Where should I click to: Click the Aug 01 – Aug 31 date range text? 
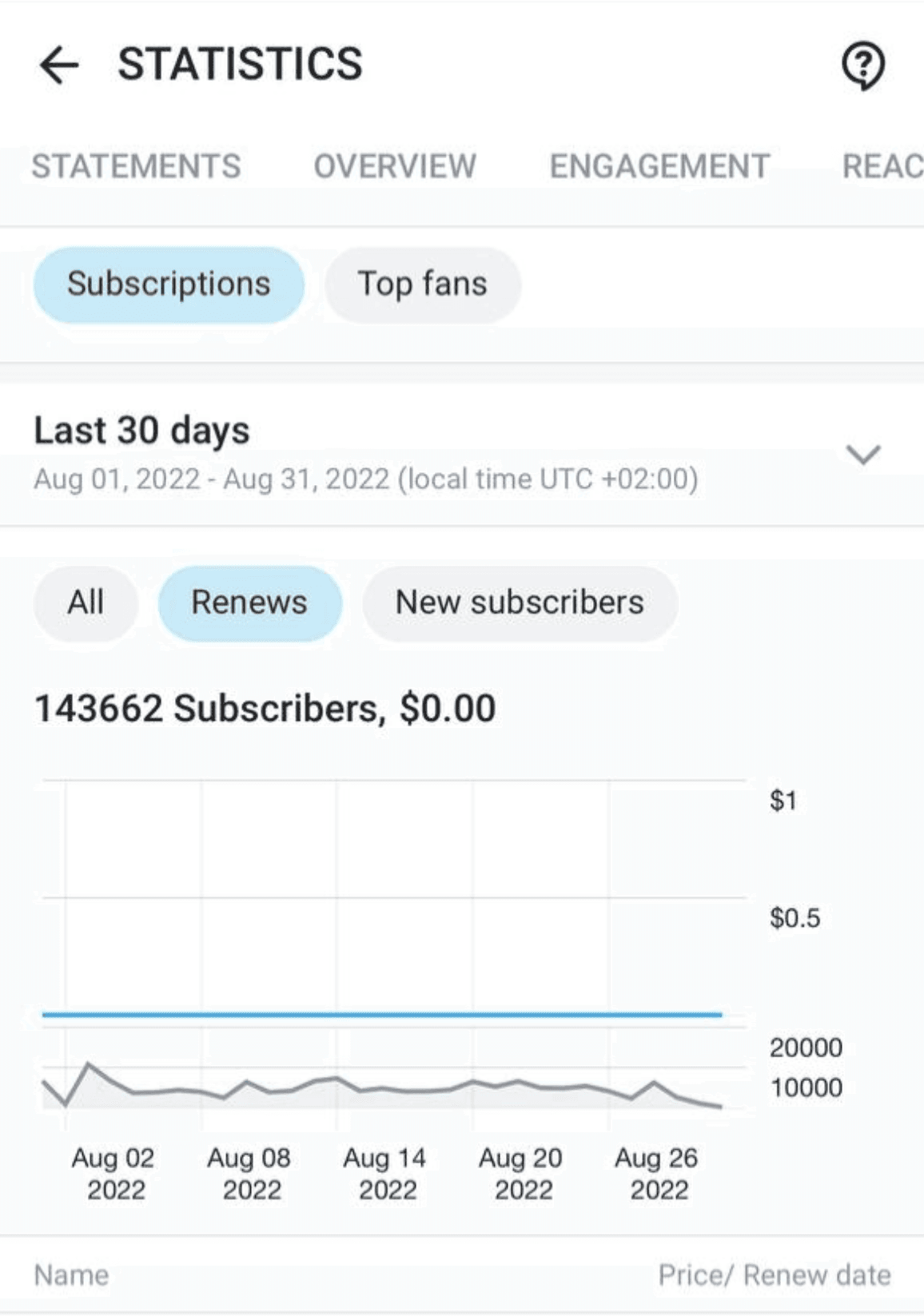click(365, 479)
